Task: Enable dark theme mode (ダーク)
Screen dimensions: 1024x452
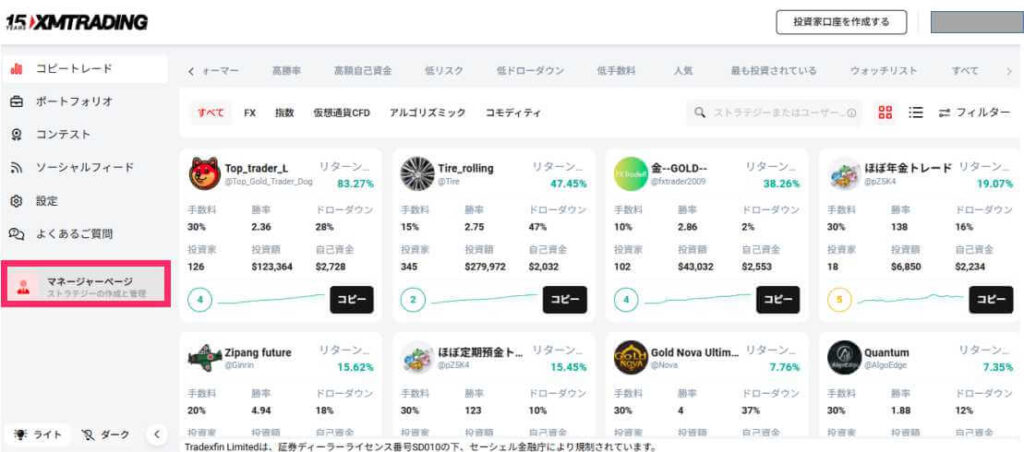Action: [106, 435]
